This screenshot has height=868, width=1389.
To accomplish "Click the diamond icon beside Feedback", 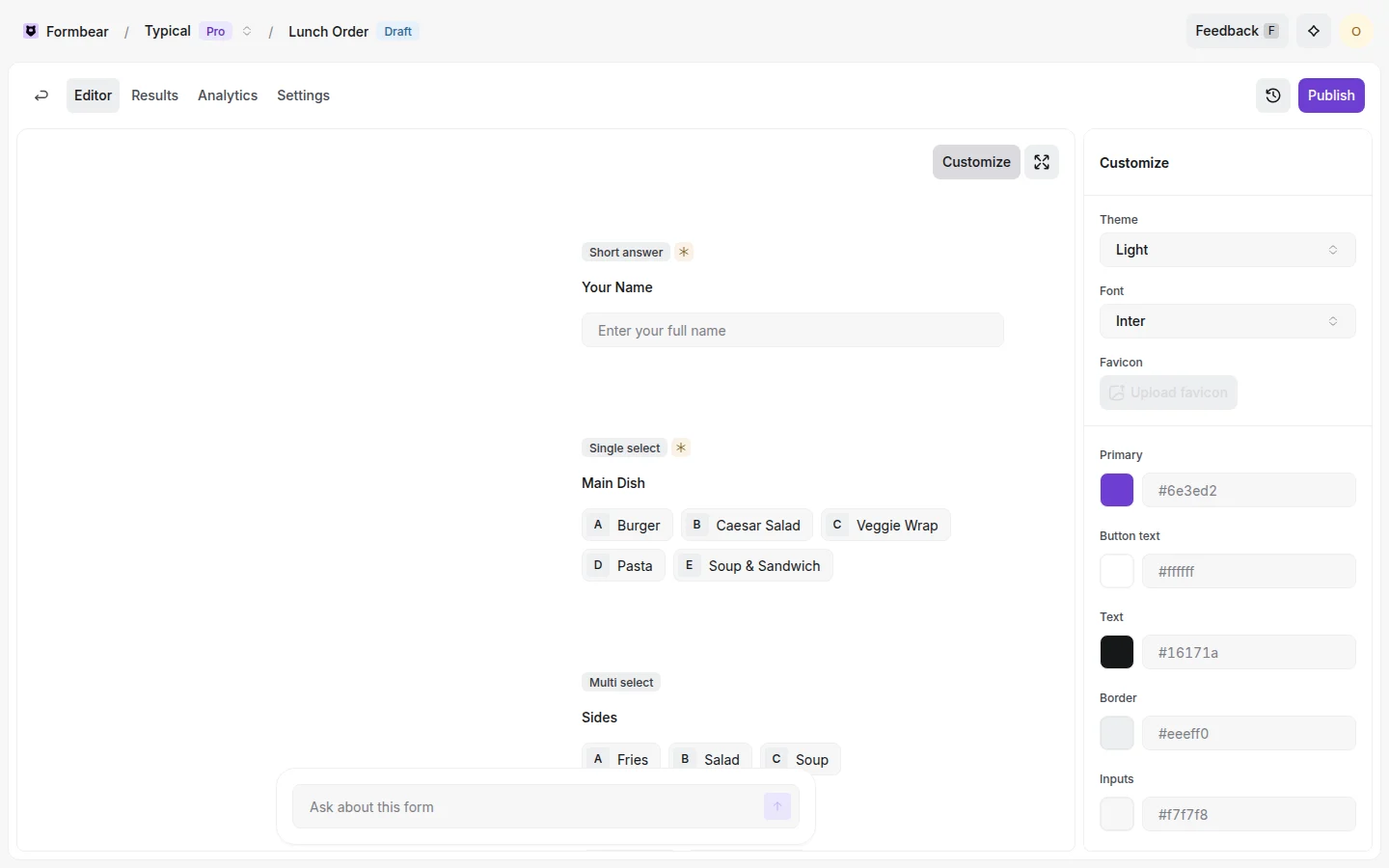I will pyautogui.click(x=1314, y=31).
